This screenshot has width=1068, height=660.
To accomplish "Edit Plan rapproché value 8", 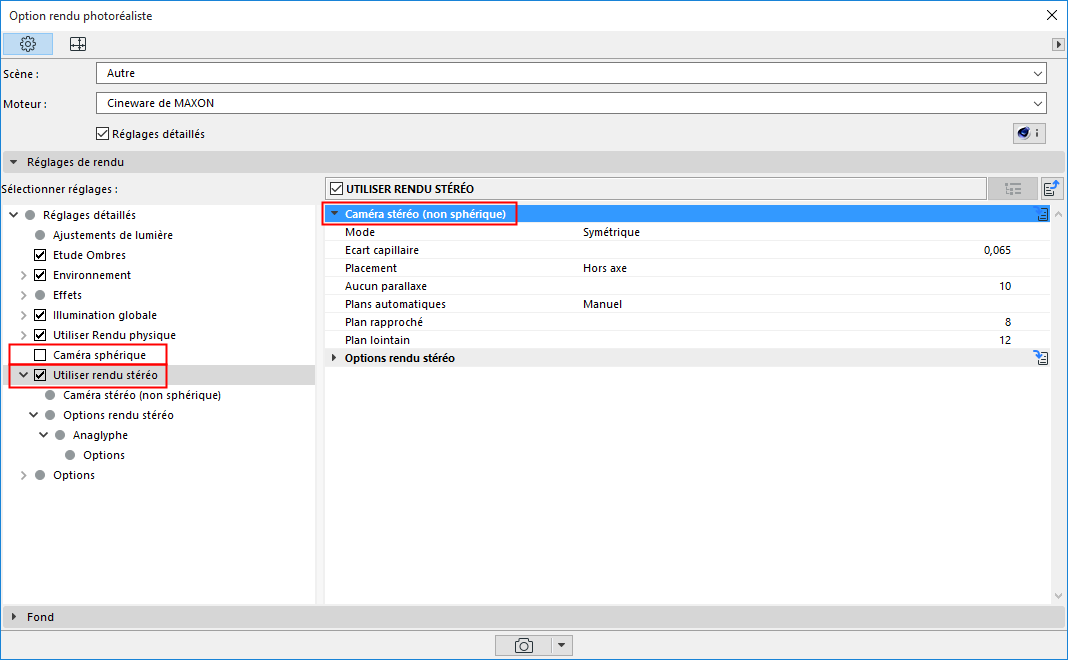I will click(x=1007, y=322).
